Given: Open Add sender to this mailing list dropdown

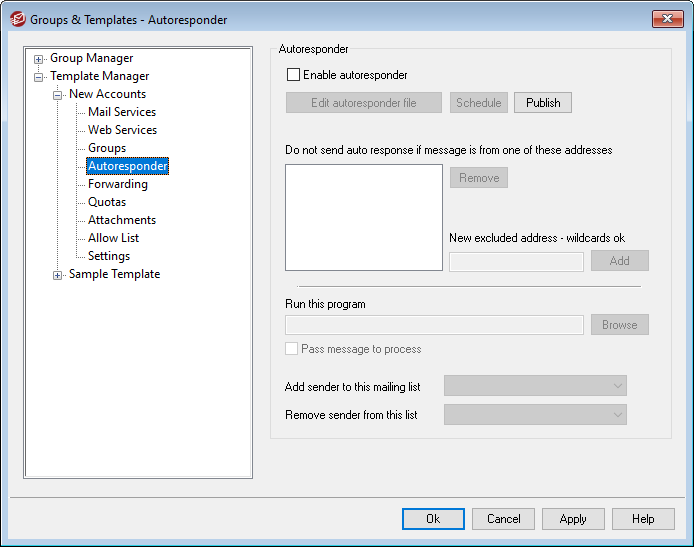Looking at the screenshot, I should click(x=535, y=386).
